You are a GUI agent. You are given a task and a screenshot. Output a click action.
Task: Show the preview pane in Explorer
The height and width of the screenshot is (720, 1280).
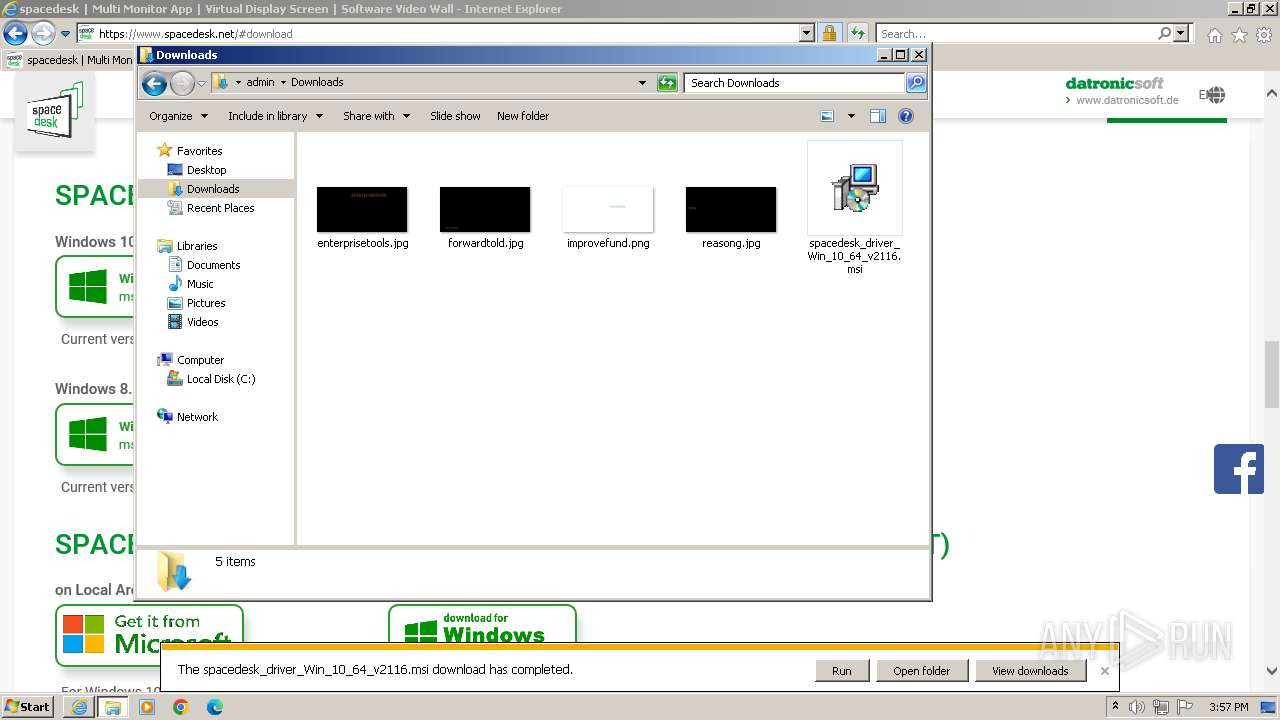coord(878,116)
